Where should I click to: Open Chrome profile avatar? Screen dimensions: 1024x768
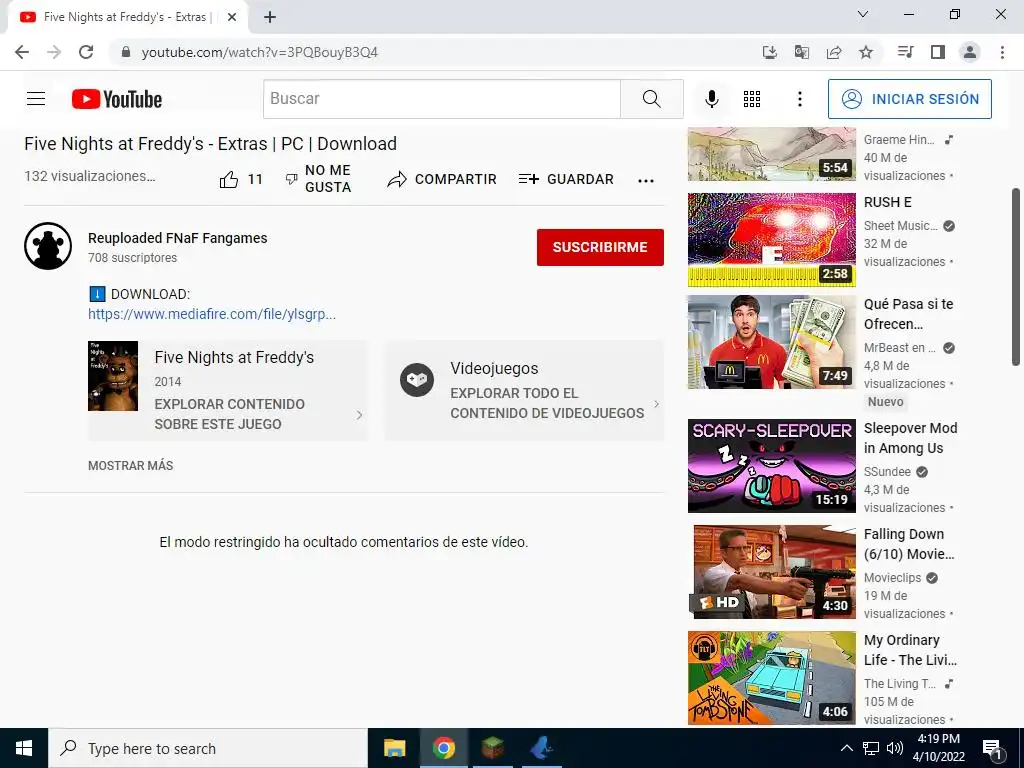point(970,52)
